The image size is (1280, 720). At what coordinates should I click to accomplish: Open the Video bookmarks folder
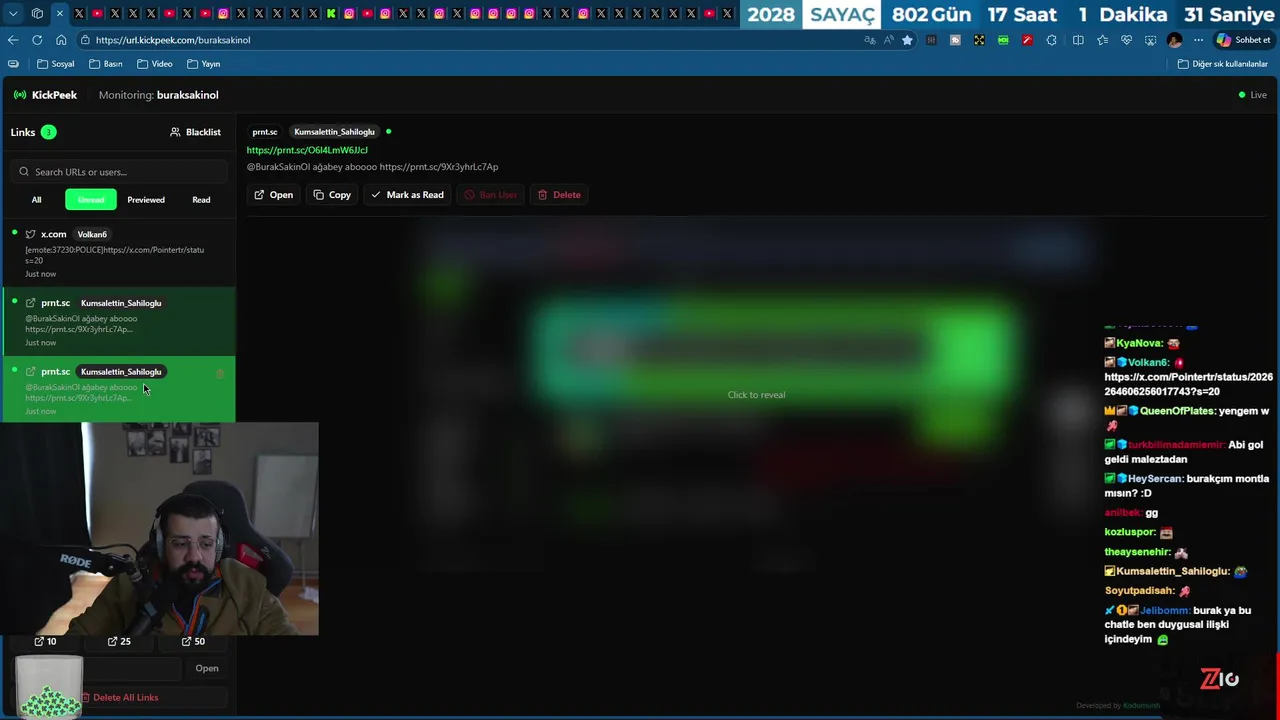click(x=155, y=64)
